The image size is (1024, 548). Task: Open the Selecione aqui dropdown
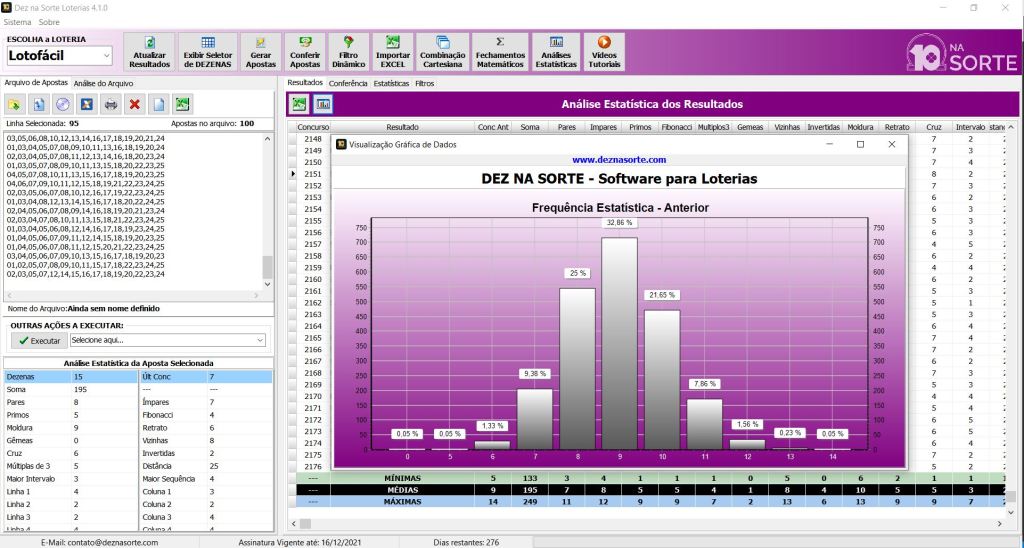point(168,340)
